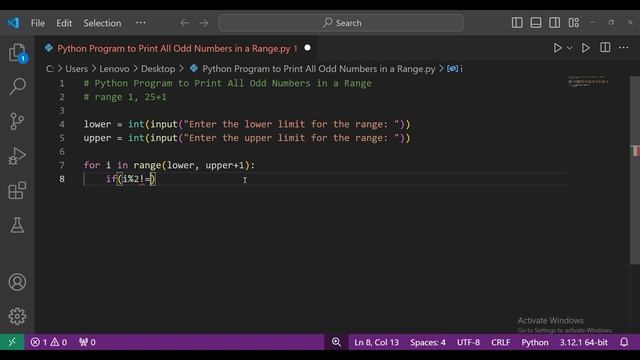Screen dimensions: 640x360
Task: Click the VS Code logo icon
Action: pyautogui.click(x=13, y=22)
